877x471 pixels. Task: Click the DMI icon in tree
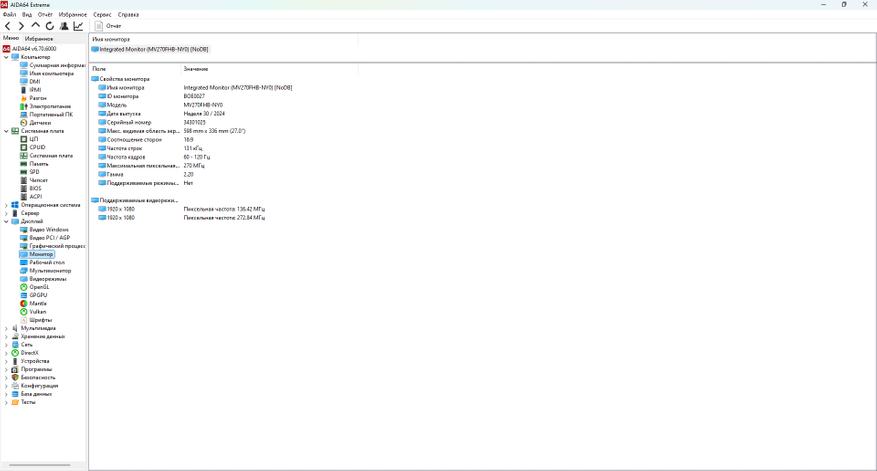click(x=23, y=82)
